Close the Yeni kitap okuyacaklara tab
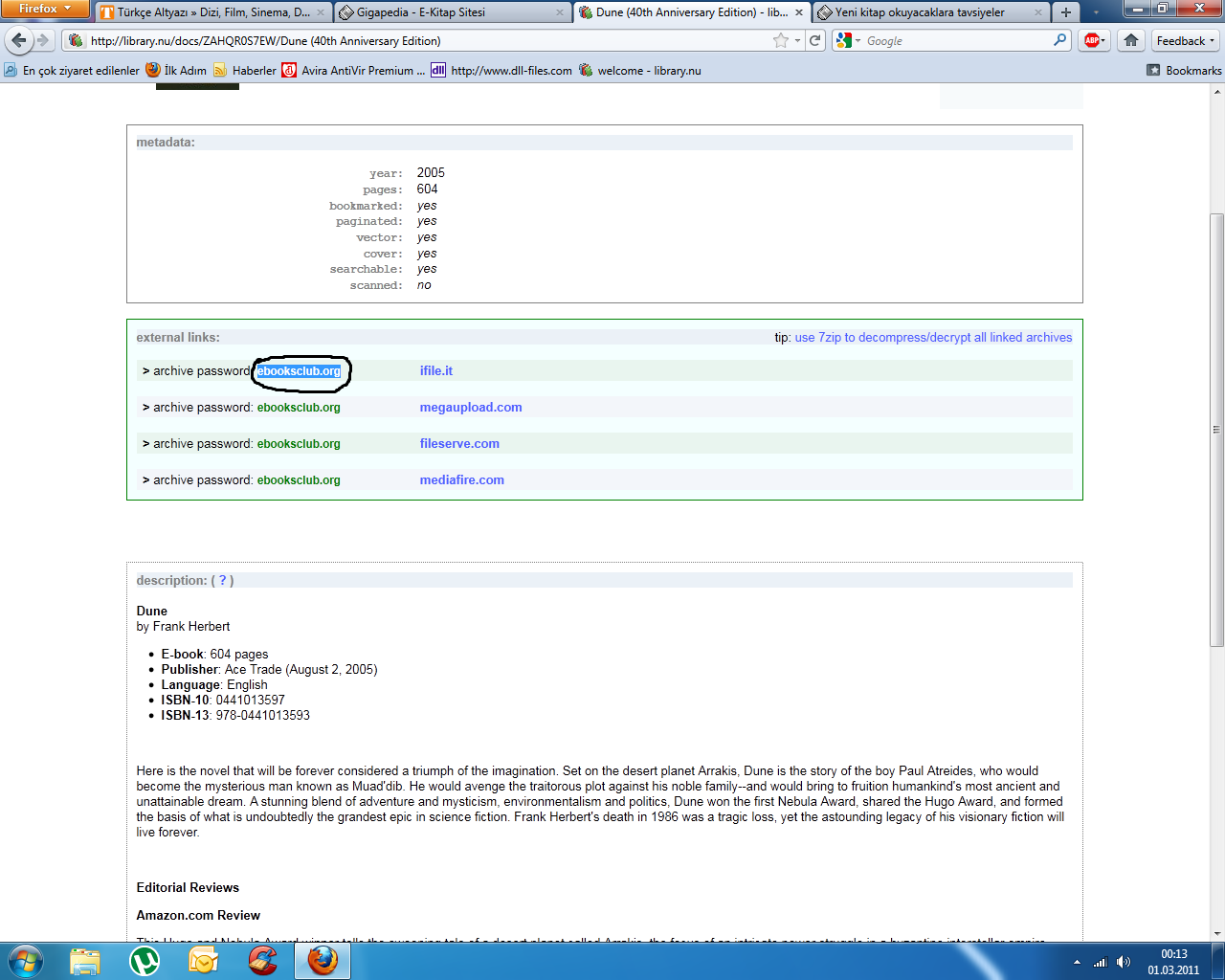Image resolution: width=1225 pixels, height=980 pixels. coord(1037,12)
